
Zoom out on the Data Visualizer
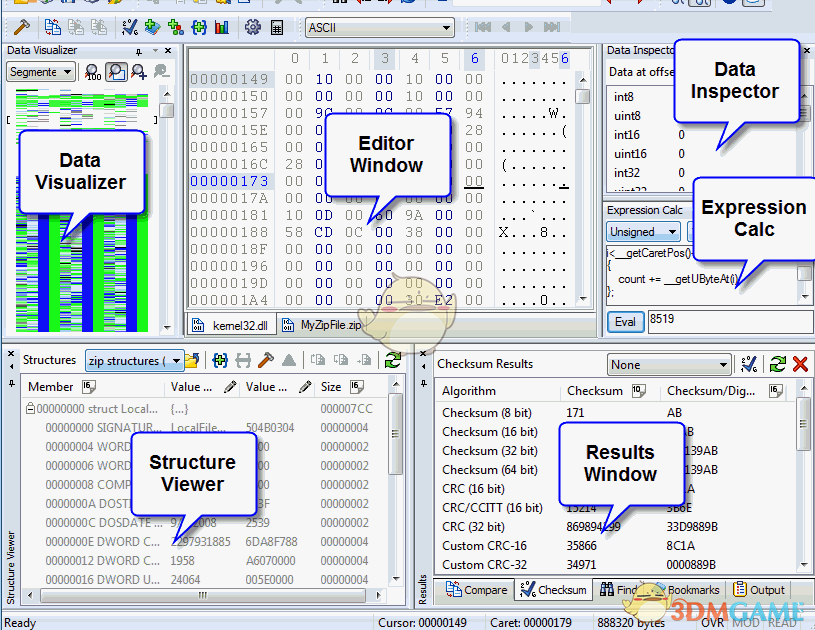click(162, 71)
